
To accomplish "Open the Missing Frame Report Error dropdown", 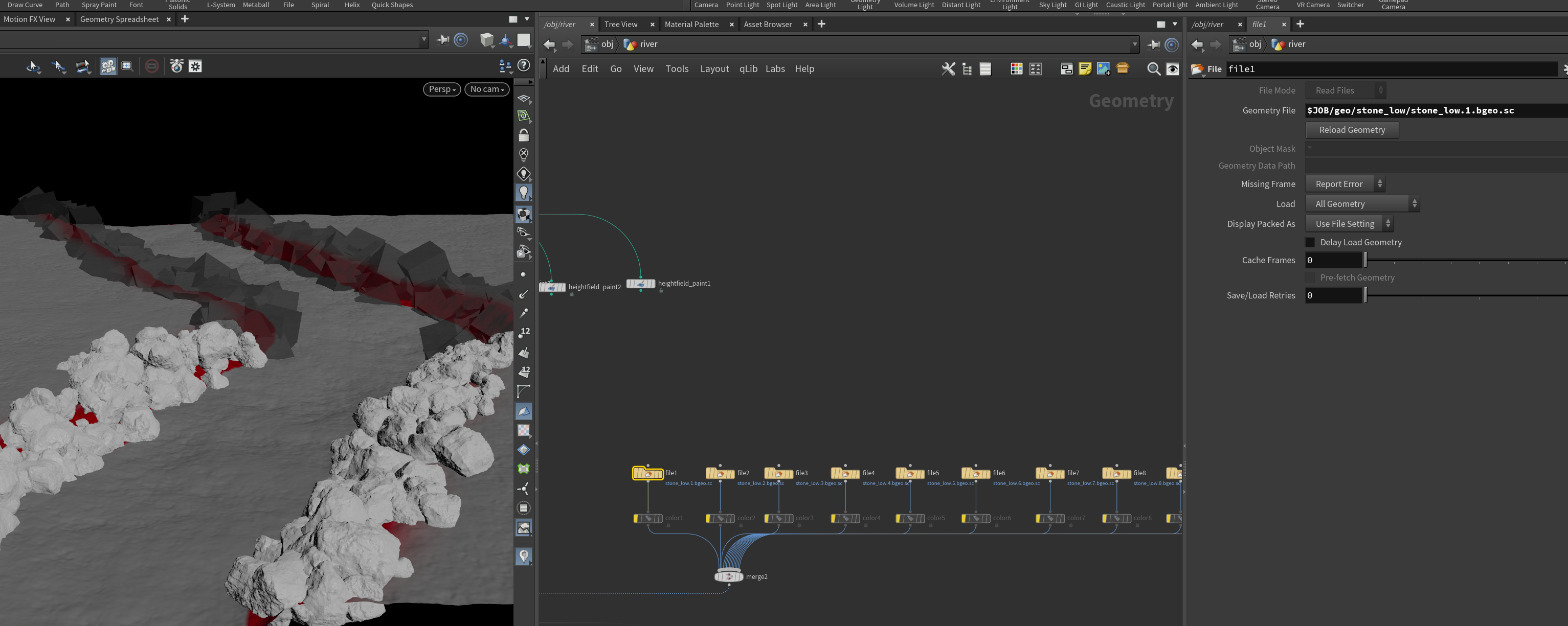I will tap(1345, 184).
